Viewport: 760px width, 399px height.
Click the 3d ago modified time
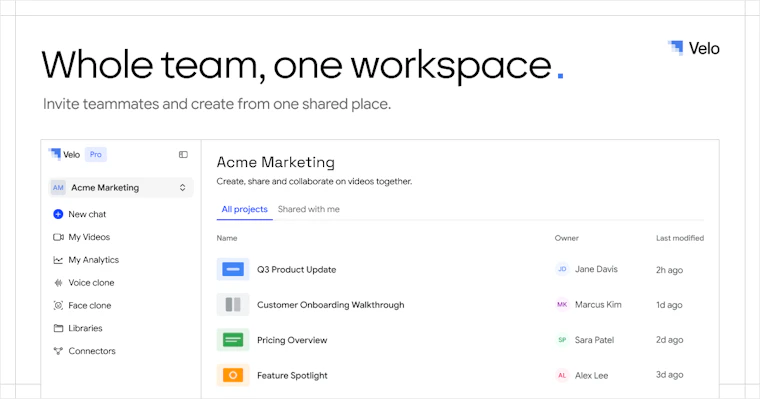(669, 375)
